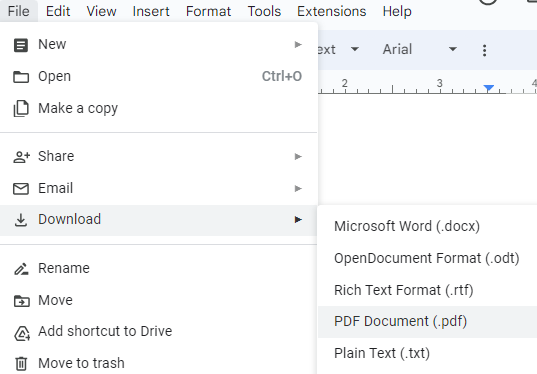Select the Share menu entry
This screenshot has height=374, width=537.
[x=159, y=157]
